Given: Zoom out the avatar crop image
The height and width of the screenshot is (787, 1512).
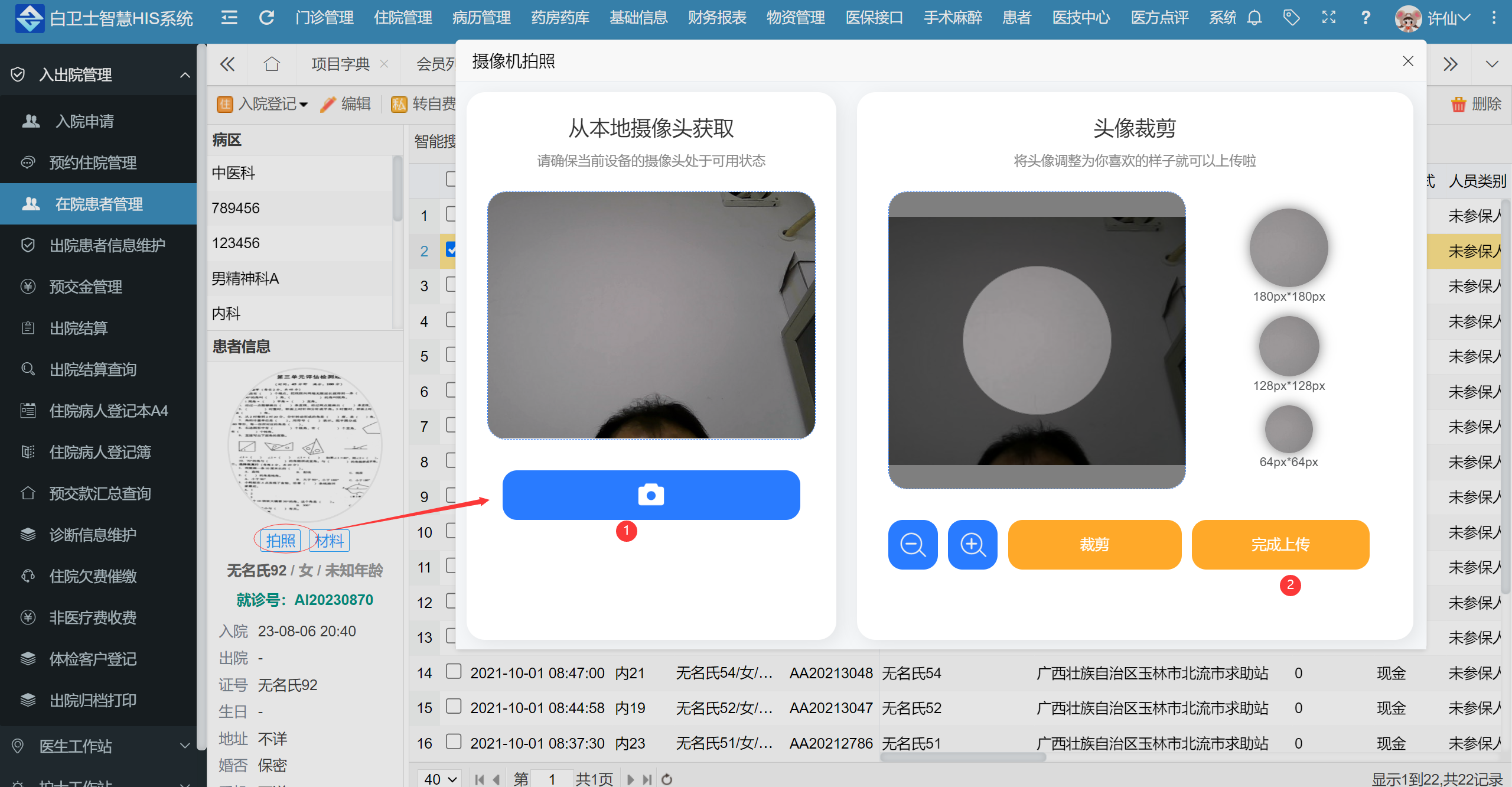Looking at the screenshot, I should [913, 545].
